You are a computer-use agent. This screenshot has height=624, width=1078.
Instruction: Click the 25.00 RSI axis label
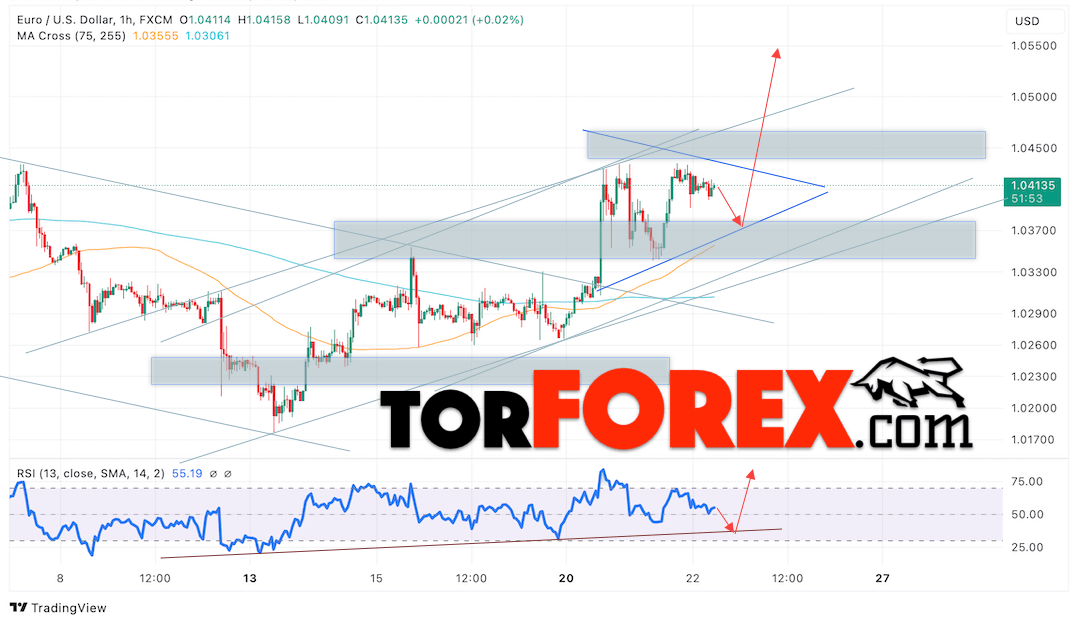tap(1027, 548)
